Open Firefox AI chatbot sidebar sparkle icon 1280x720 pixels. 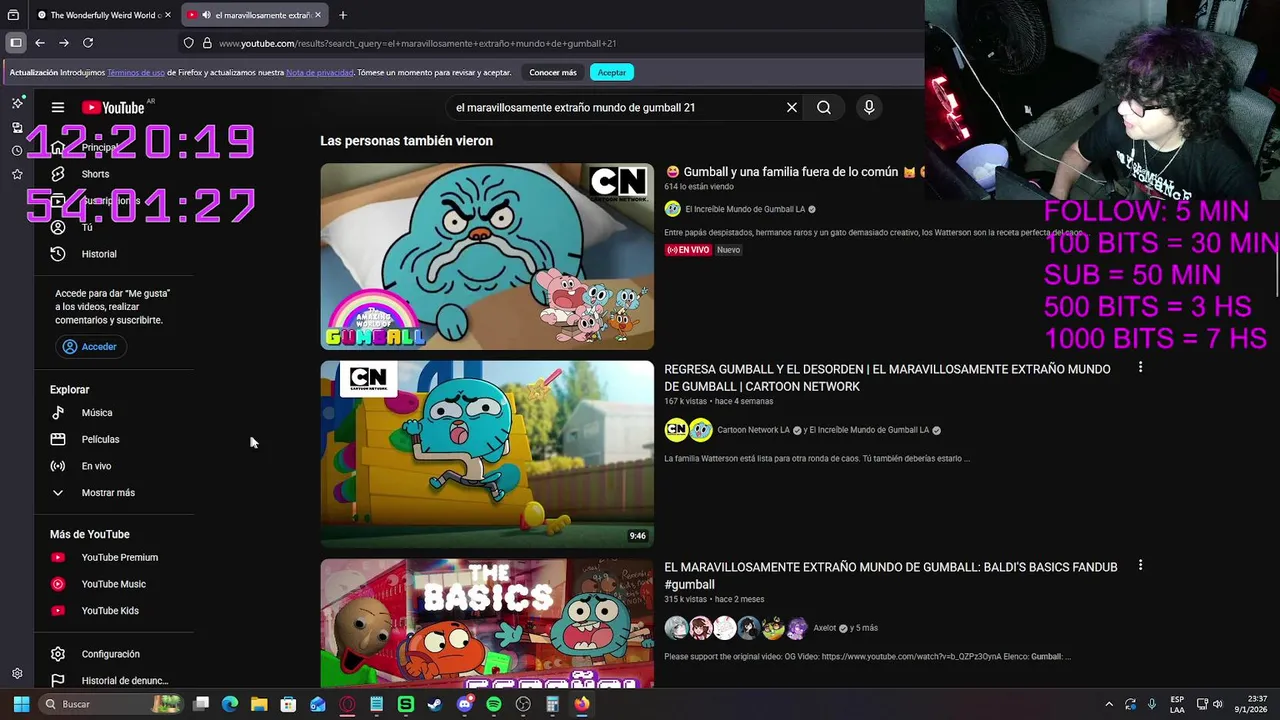click(17, 103)
